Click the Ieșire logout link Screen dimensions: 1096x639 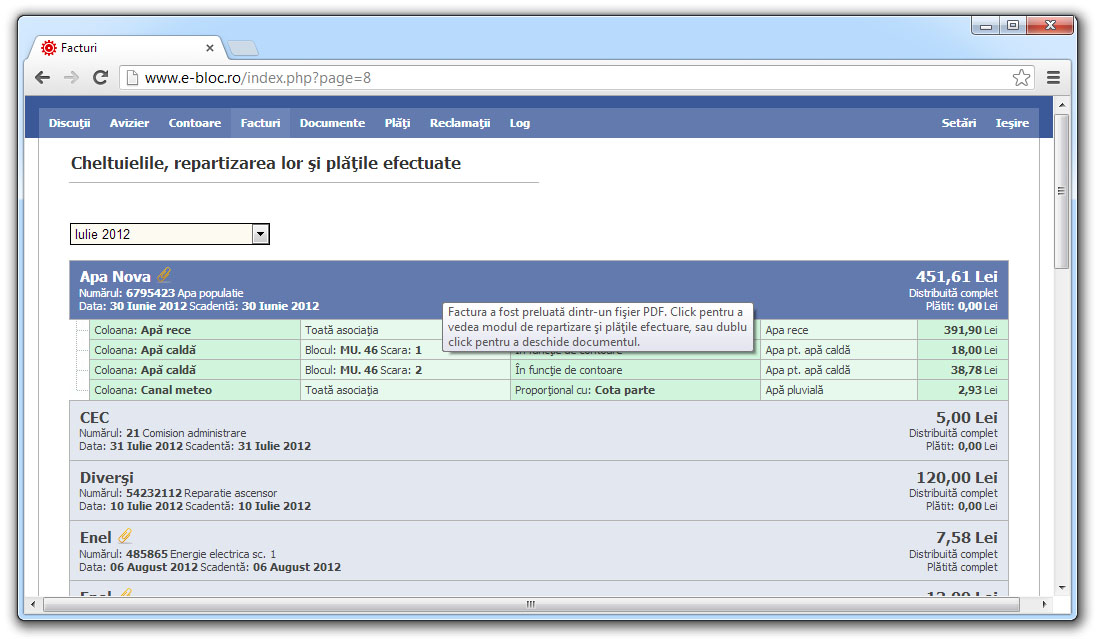tap(1012, 123)
